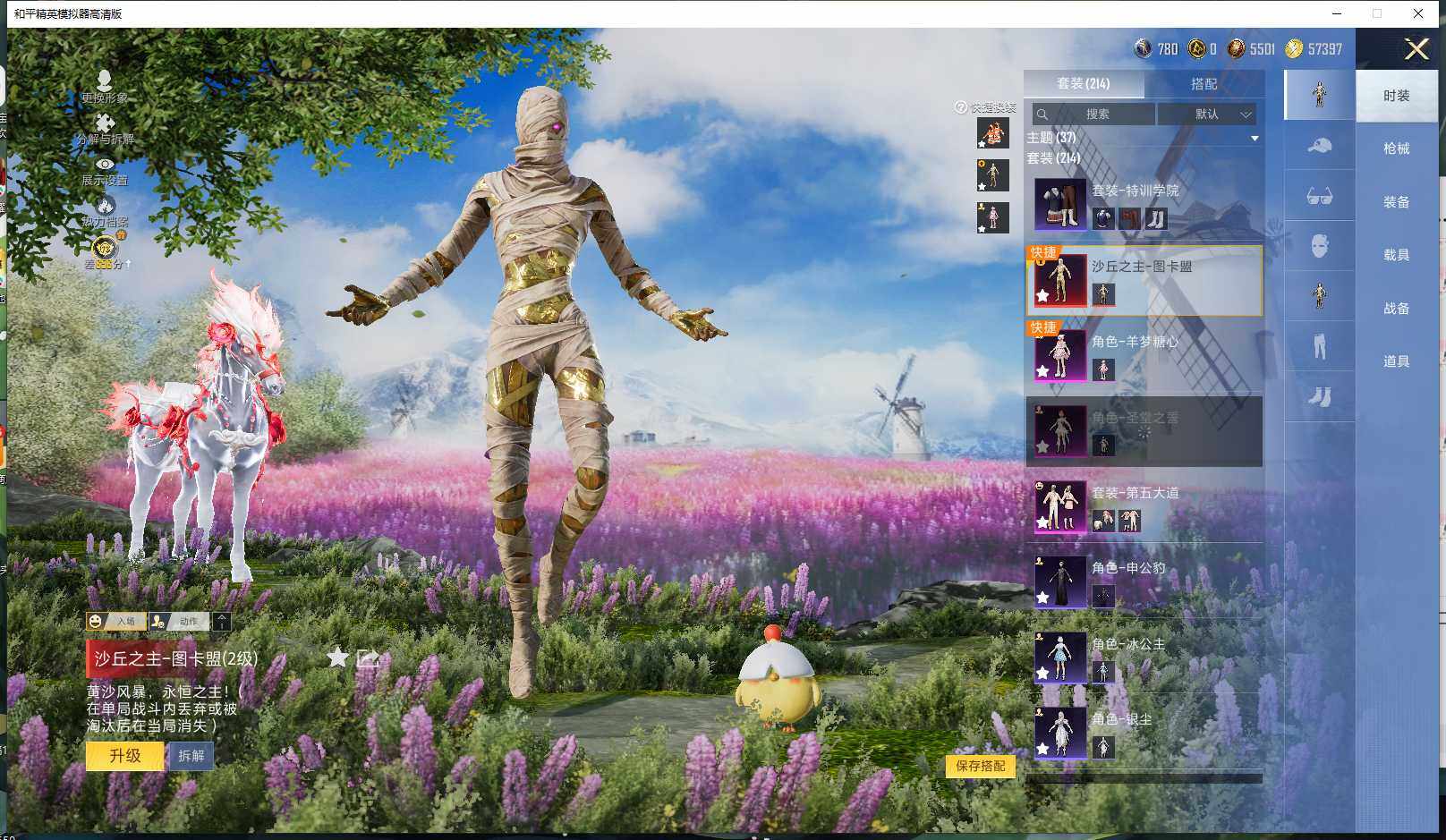Click the boots piece of 特训学院 set
The image size is (1446, 840).
tap(1155, 218)
